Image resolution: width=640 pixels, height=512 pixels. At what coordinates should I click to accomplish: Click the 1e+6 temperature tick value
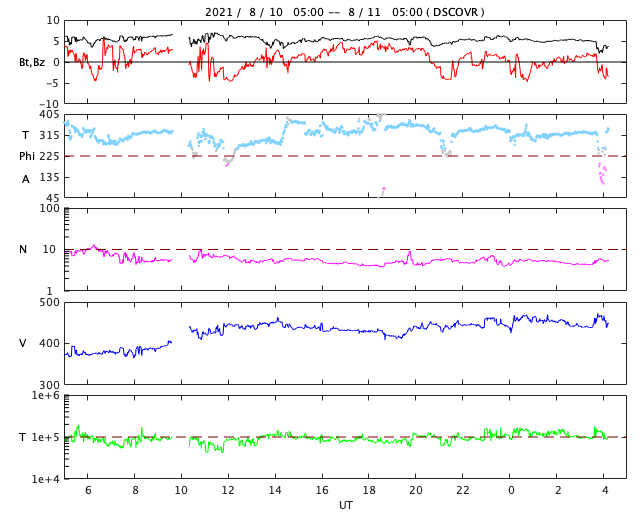tap(47, 397)
